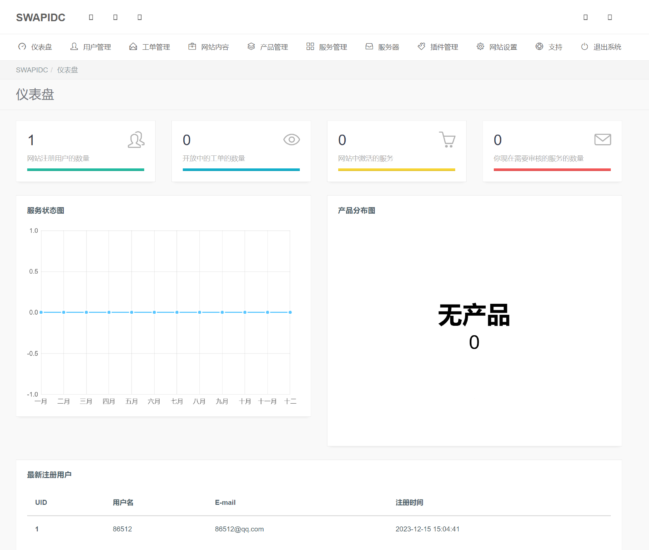Click the eye icon in open tickets card

tap(292, 140)
